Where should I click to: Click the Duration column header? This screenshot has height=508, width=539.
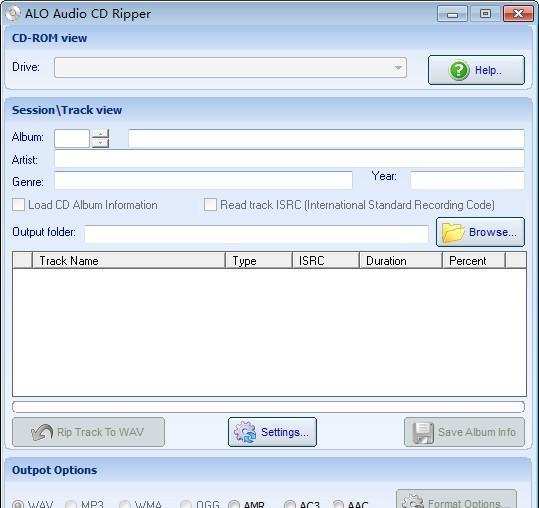click(400, 261)
